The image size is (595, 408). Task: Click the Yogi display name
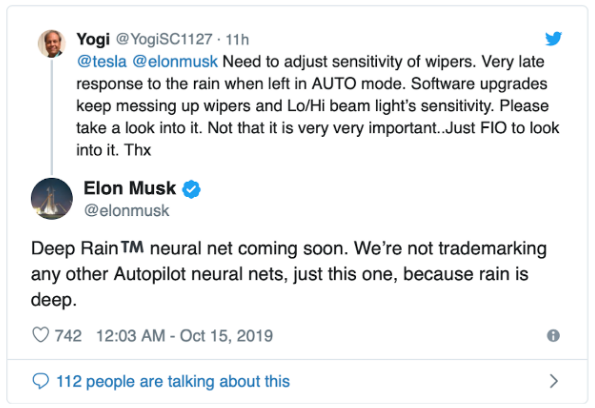(x=93, y=39)
